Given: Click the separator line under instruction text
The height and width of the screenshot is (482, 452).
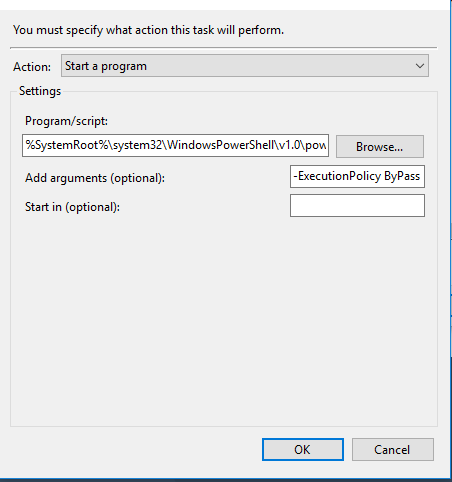Looking at the screenshot, I should point(223,48).
